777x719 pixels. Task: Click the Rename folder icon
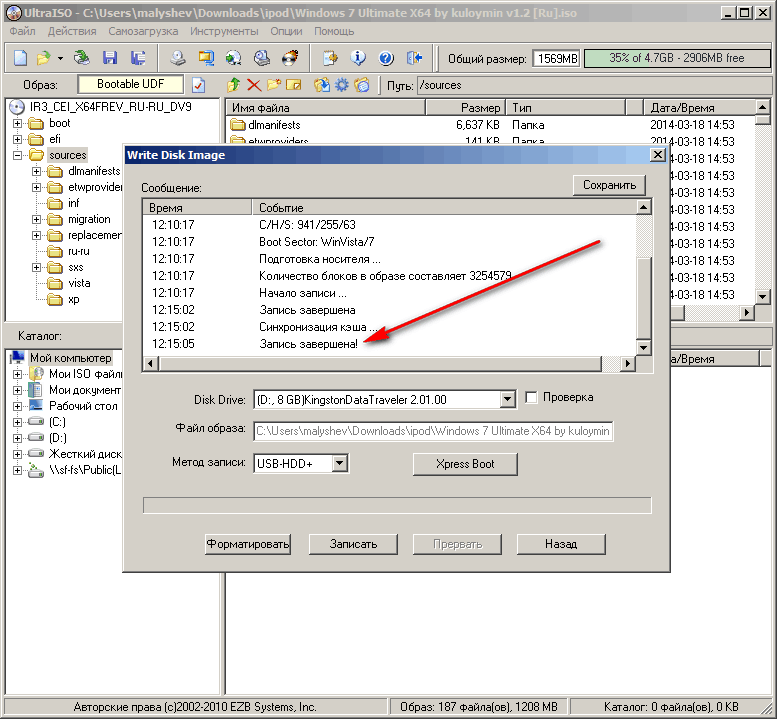293,85
